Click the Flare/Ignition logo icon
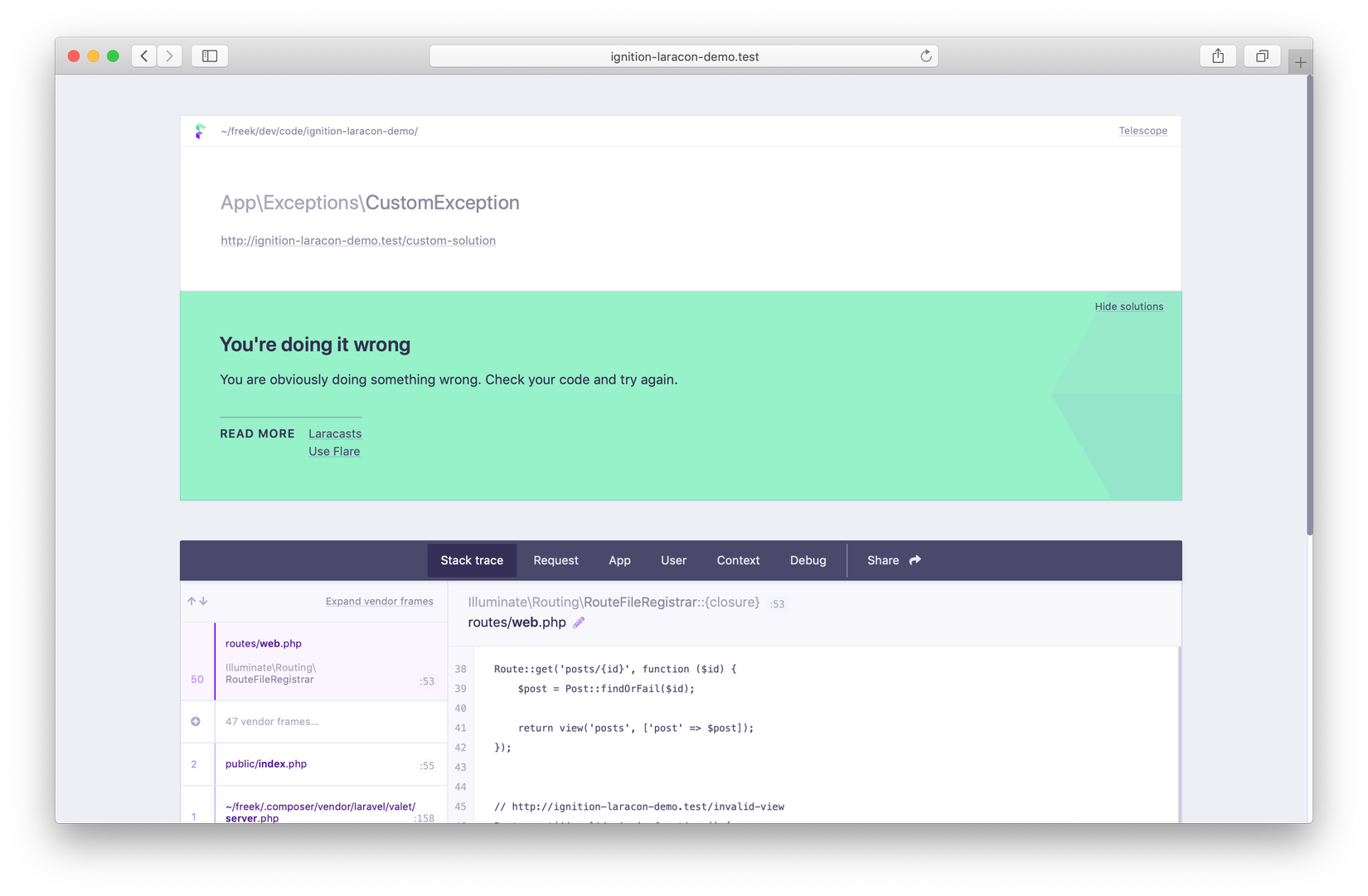The width and height of the screenshot is (1368, 896). point(200,130)
